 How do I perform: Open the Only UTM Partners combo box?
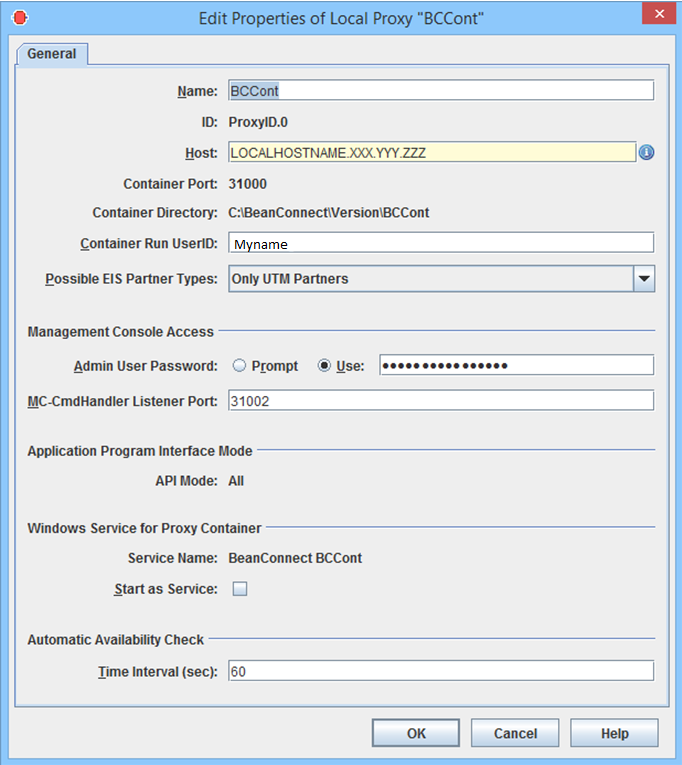click(430, 279)
